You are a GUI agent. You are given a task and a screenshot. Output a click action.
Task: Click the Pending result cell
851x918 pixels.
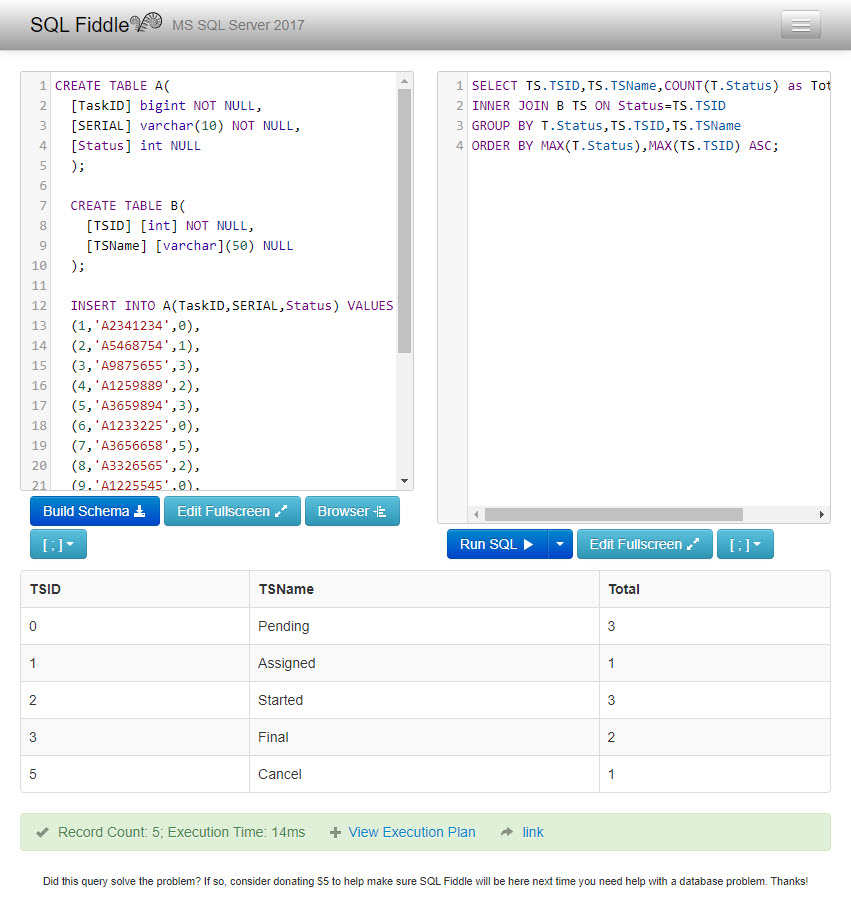tap(424, 626)
